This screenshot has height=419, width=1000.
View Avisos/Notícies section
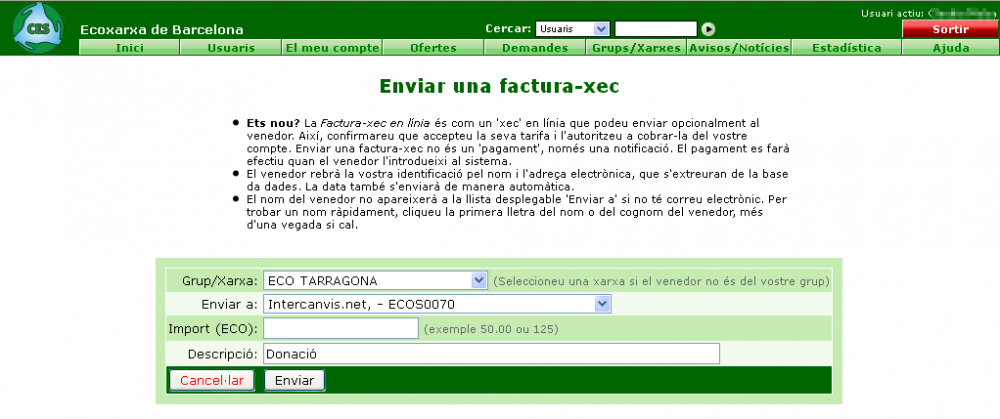point(739,48)
